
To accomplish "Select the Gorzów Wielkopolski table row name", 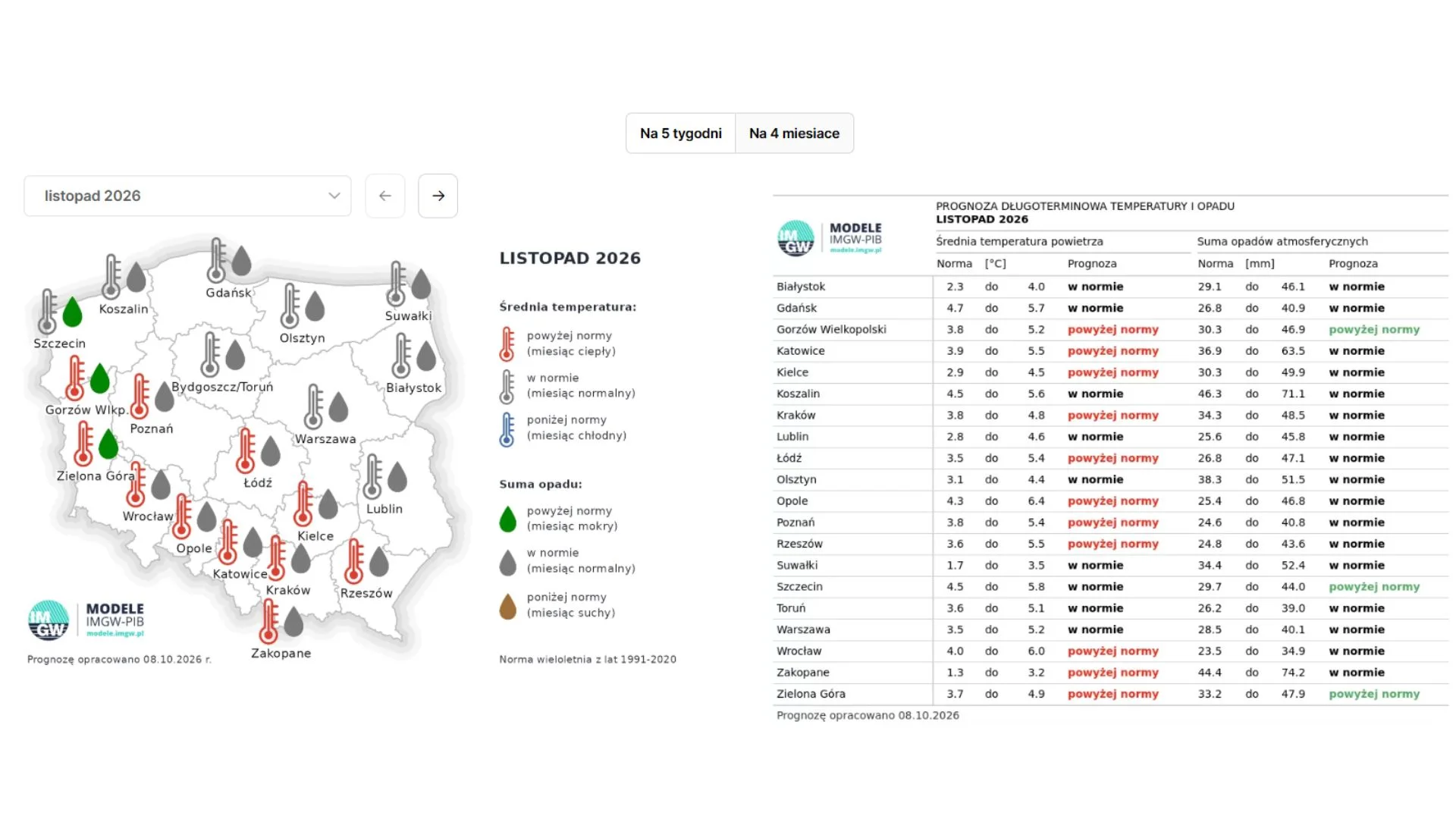I will click(831, 329).
